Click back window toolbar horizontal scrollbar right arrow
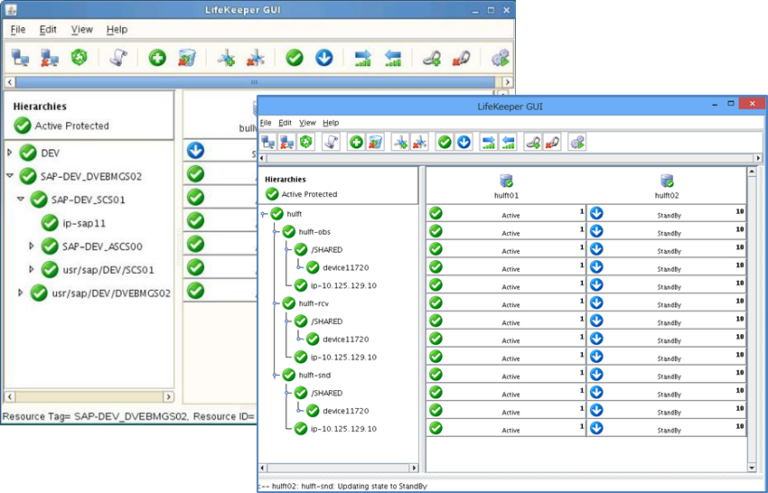The image size is (768, 493). (507, 82)
